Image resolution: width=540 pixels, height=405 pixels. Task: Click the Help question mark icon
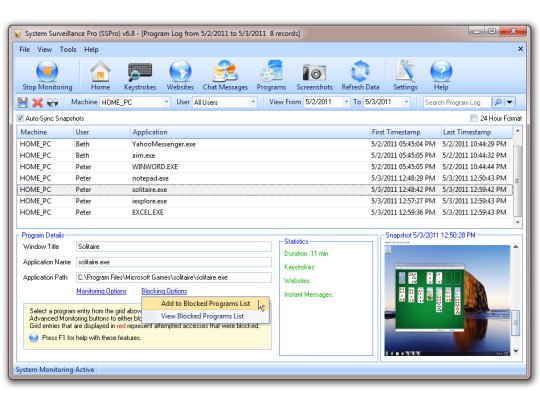441,75
